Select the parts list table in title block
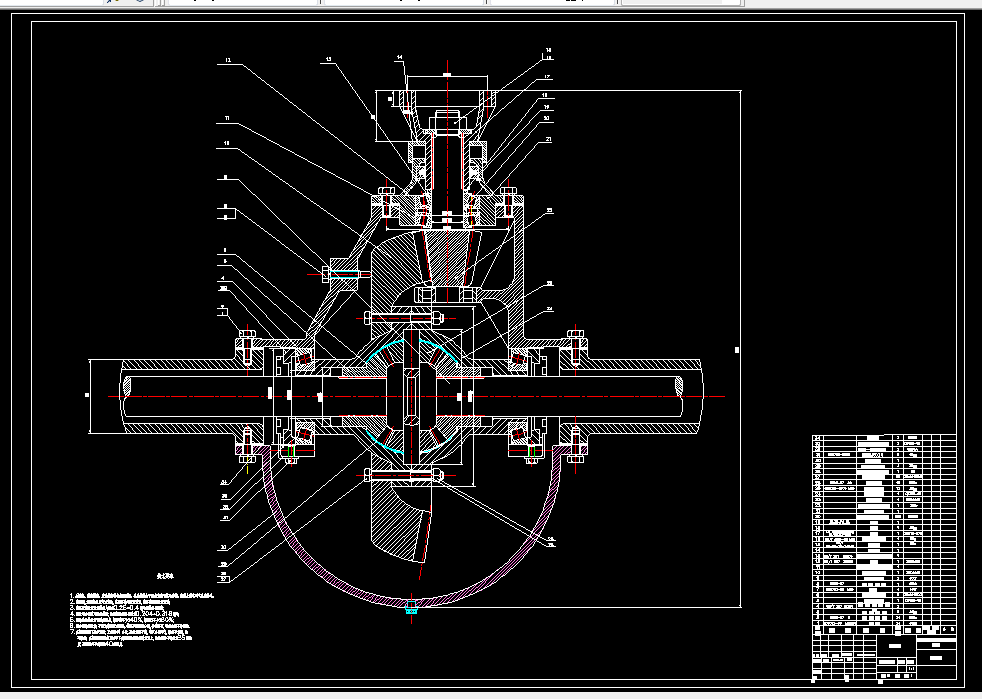This screenshot has height=699, width=982. click(x=884, y=535)
